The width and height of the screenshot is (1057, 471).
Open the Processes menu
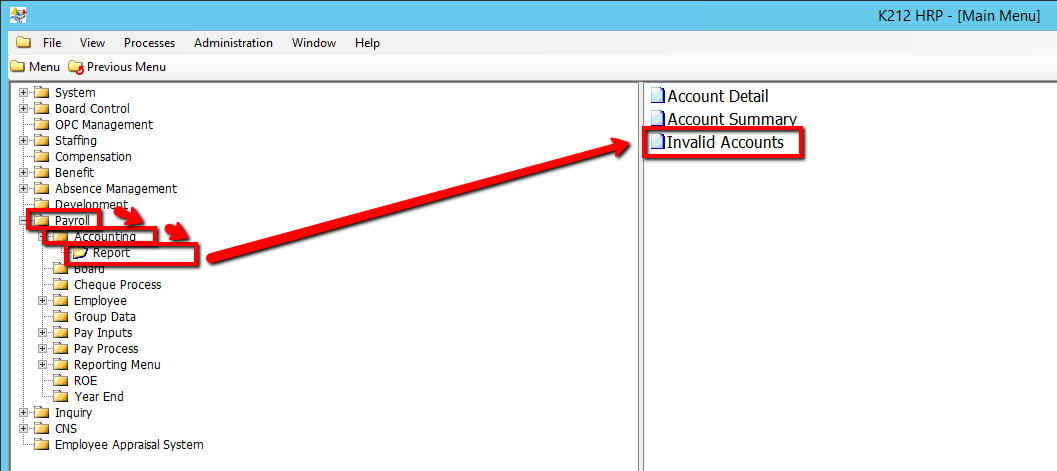[149, 43]
